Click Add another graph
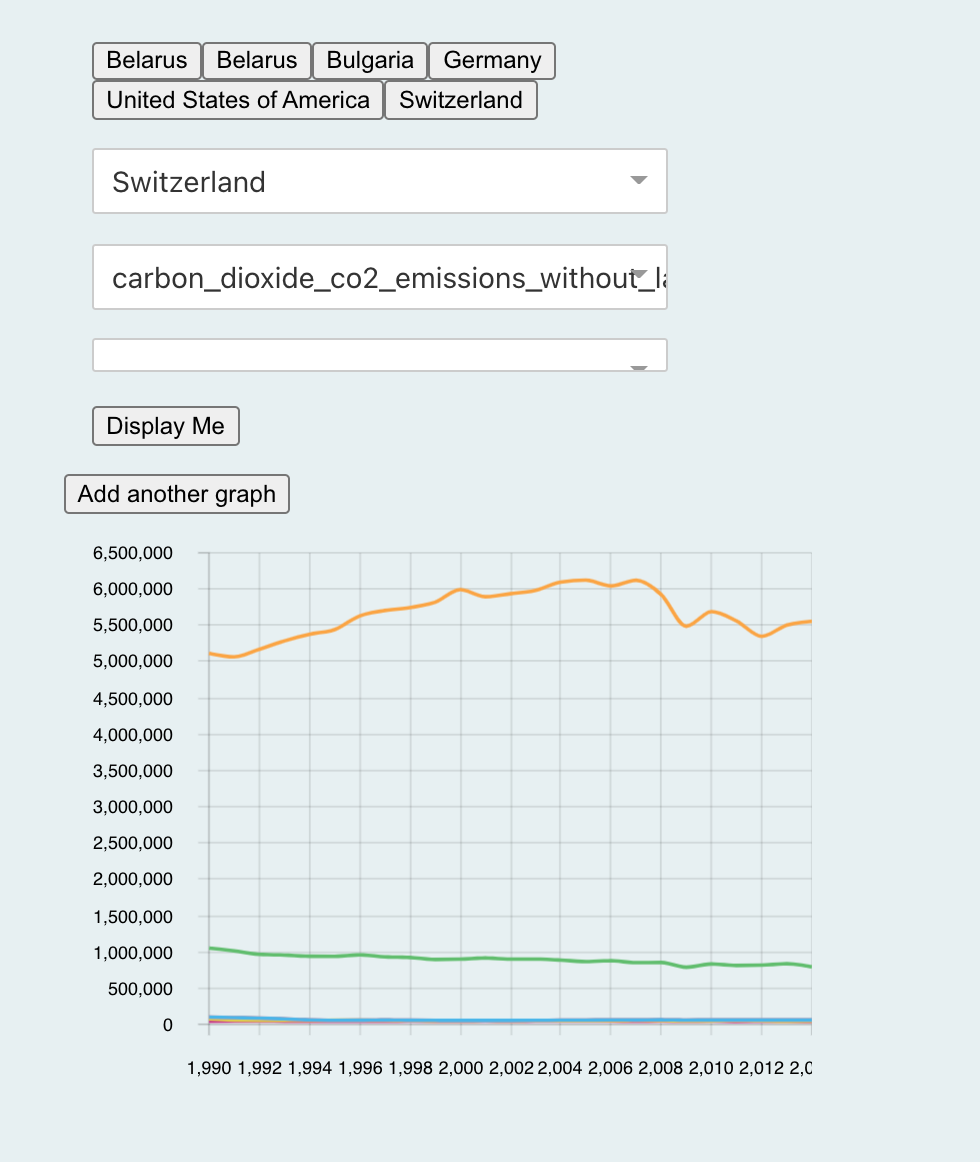The image size is (980, 1162). [x=176, y=493]
